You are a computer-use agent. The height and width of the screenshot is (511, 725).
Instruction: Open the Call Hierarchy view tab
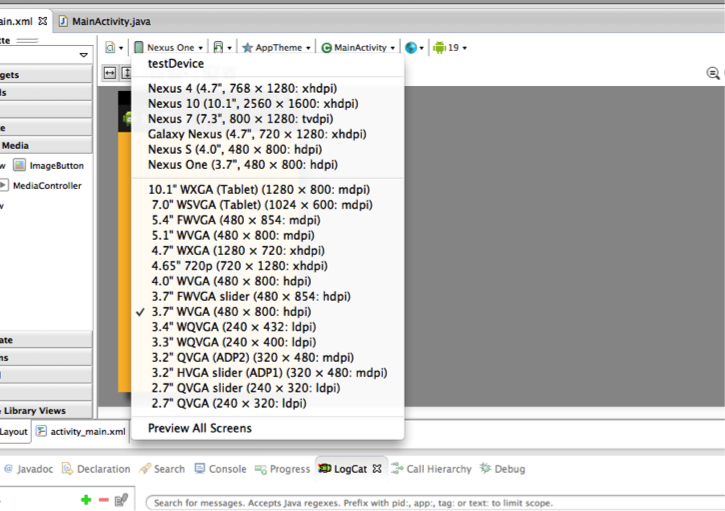coord(431,469)
